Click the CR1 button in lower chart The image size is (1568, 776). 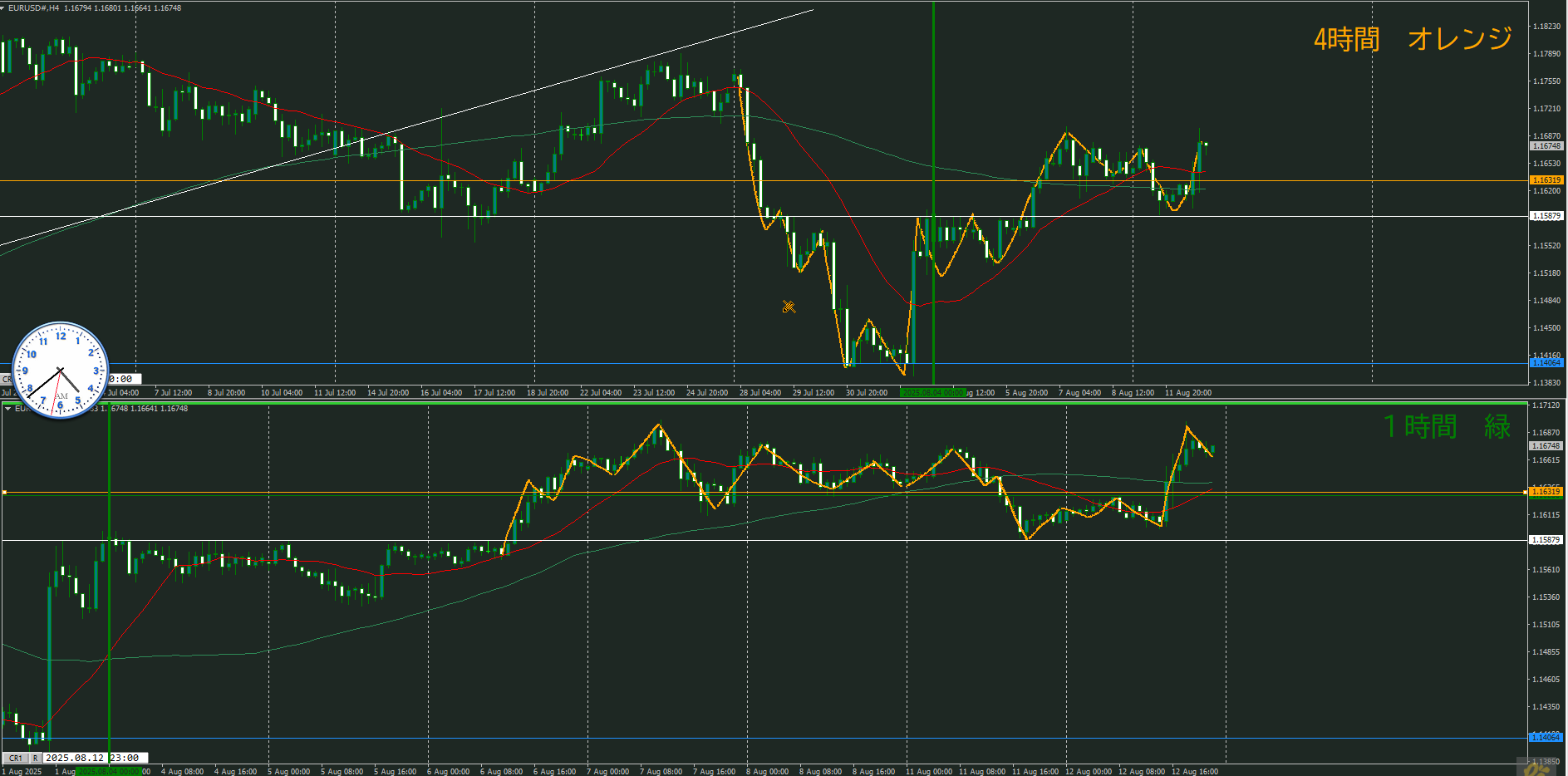(16, 758)
